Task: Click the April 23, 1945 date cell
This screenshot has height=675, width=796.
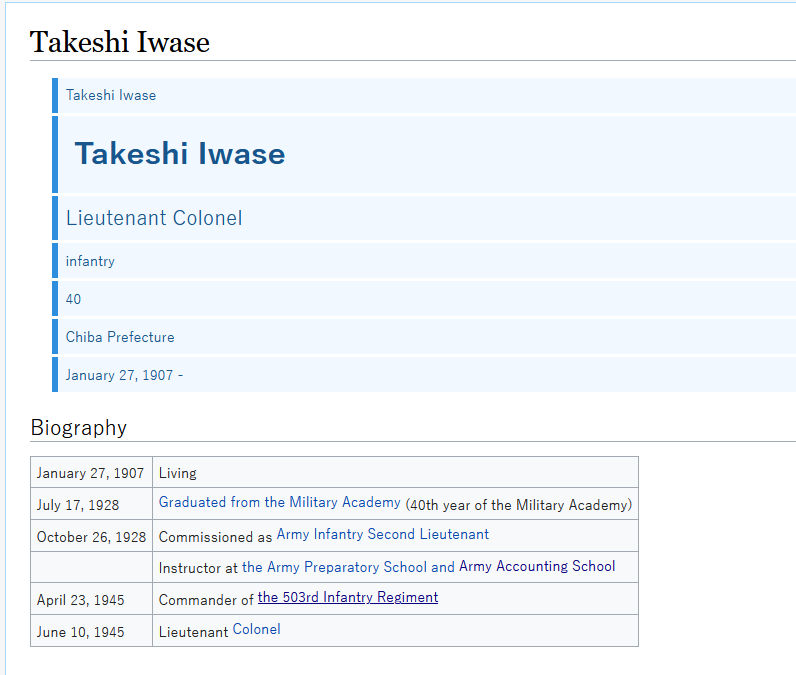Action: (81, 599)
